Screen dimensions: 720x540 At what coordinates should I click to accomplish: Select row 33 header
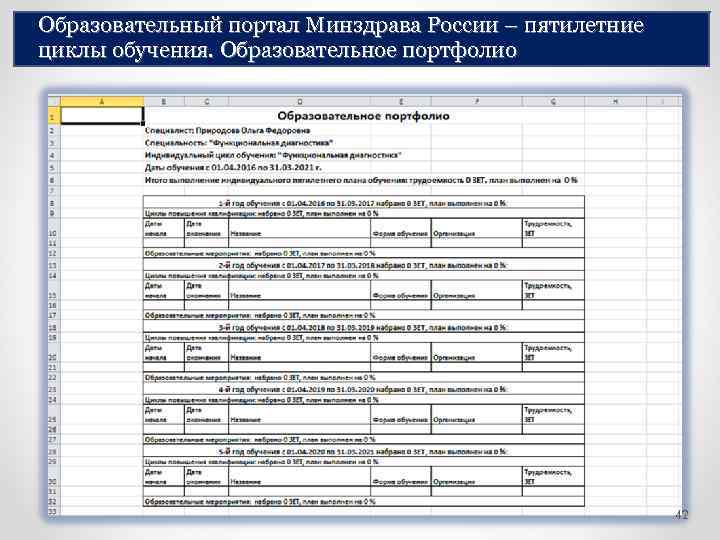tap(54, 512)
